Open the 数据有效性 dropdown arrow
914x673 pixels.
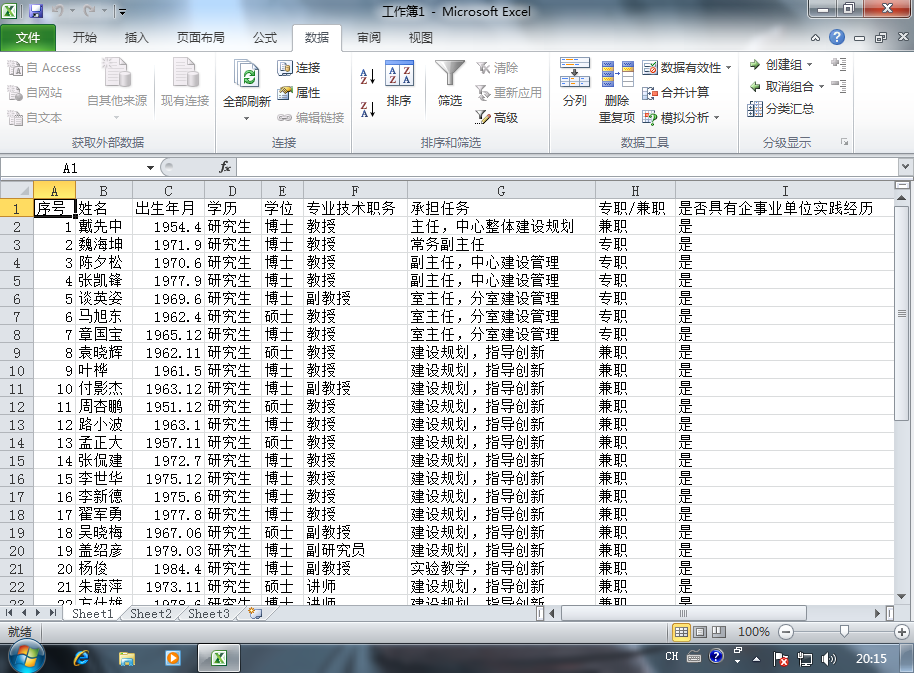tap(729, 68)
